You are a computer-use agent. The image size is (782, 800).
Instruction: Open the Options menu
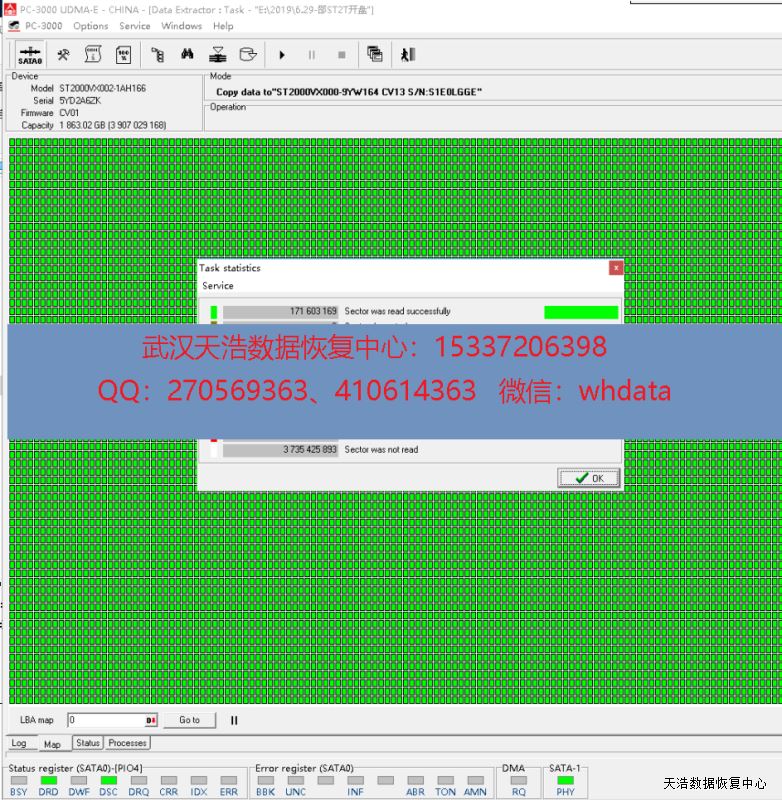pyautogui.click(x=91, y=26)
